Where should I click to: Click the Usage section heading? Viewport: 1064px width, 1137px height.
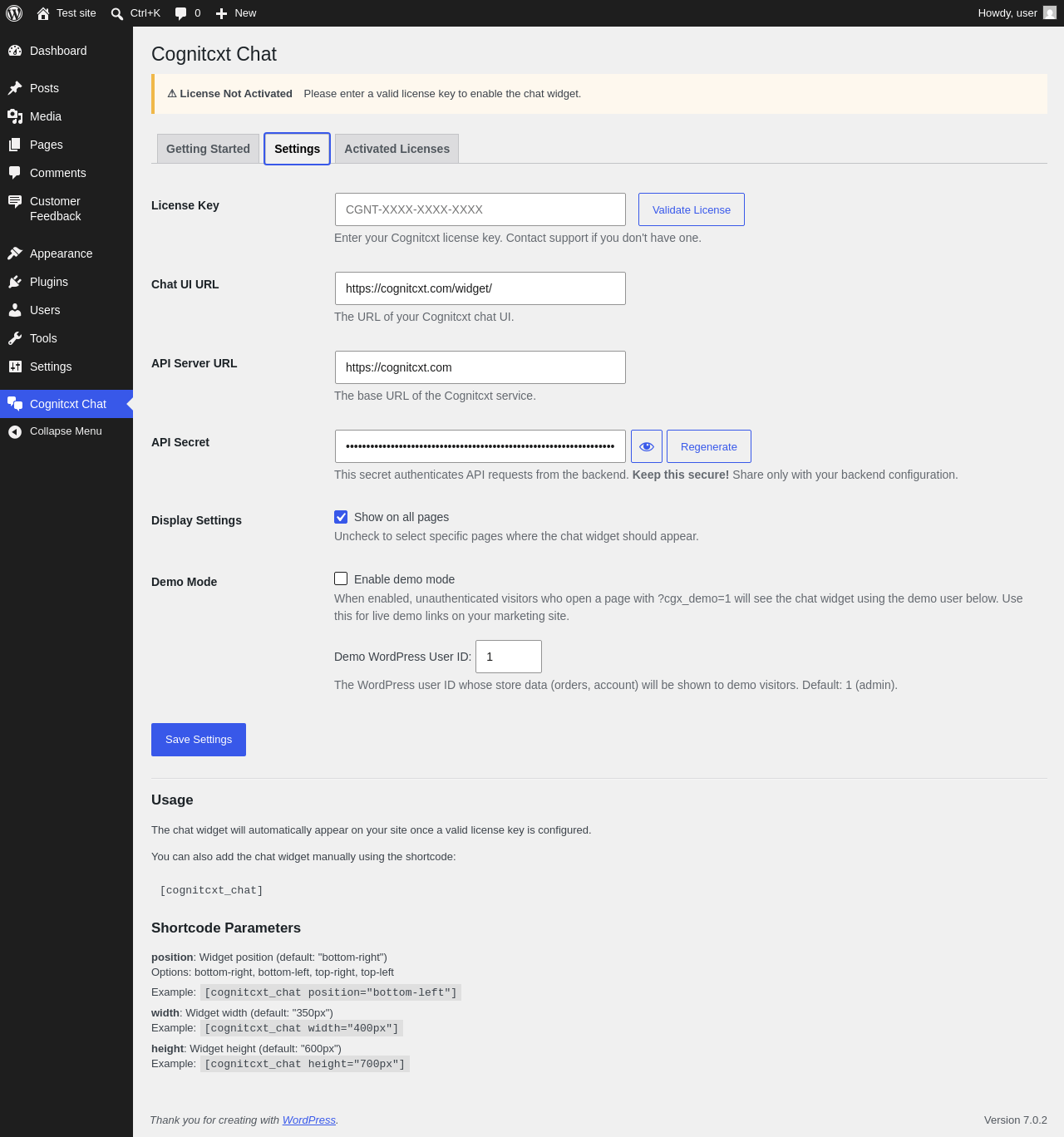pos(172,800)
